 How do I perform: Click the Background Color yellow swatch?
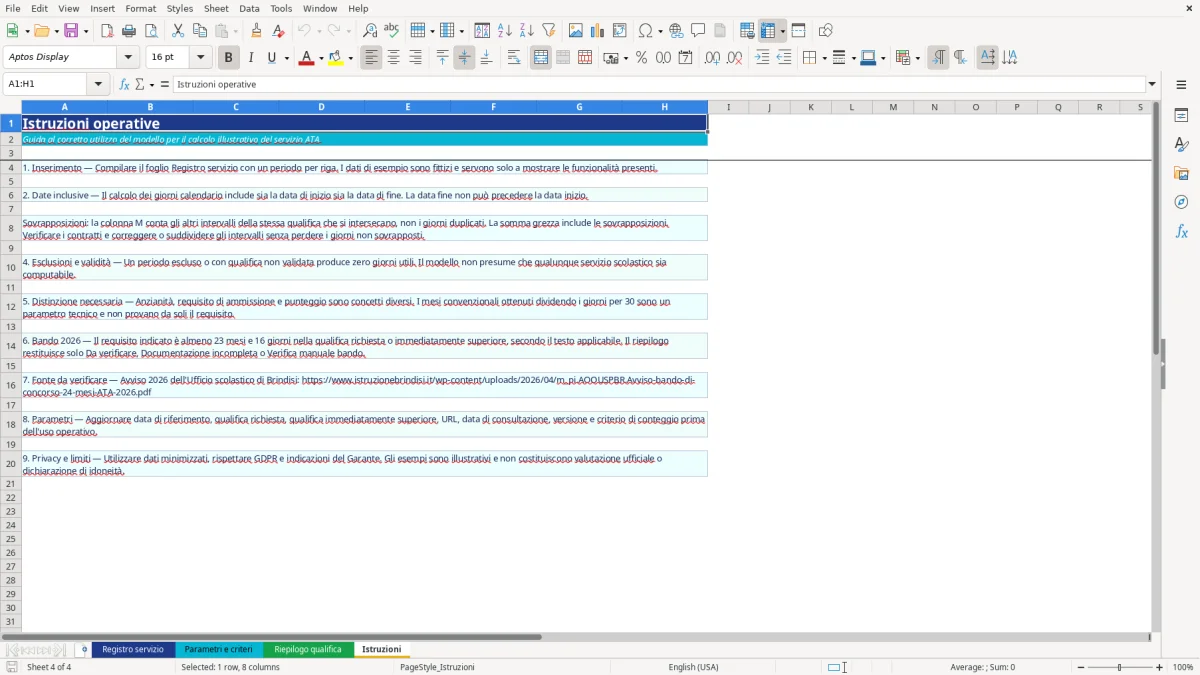[x=335, y=58]
